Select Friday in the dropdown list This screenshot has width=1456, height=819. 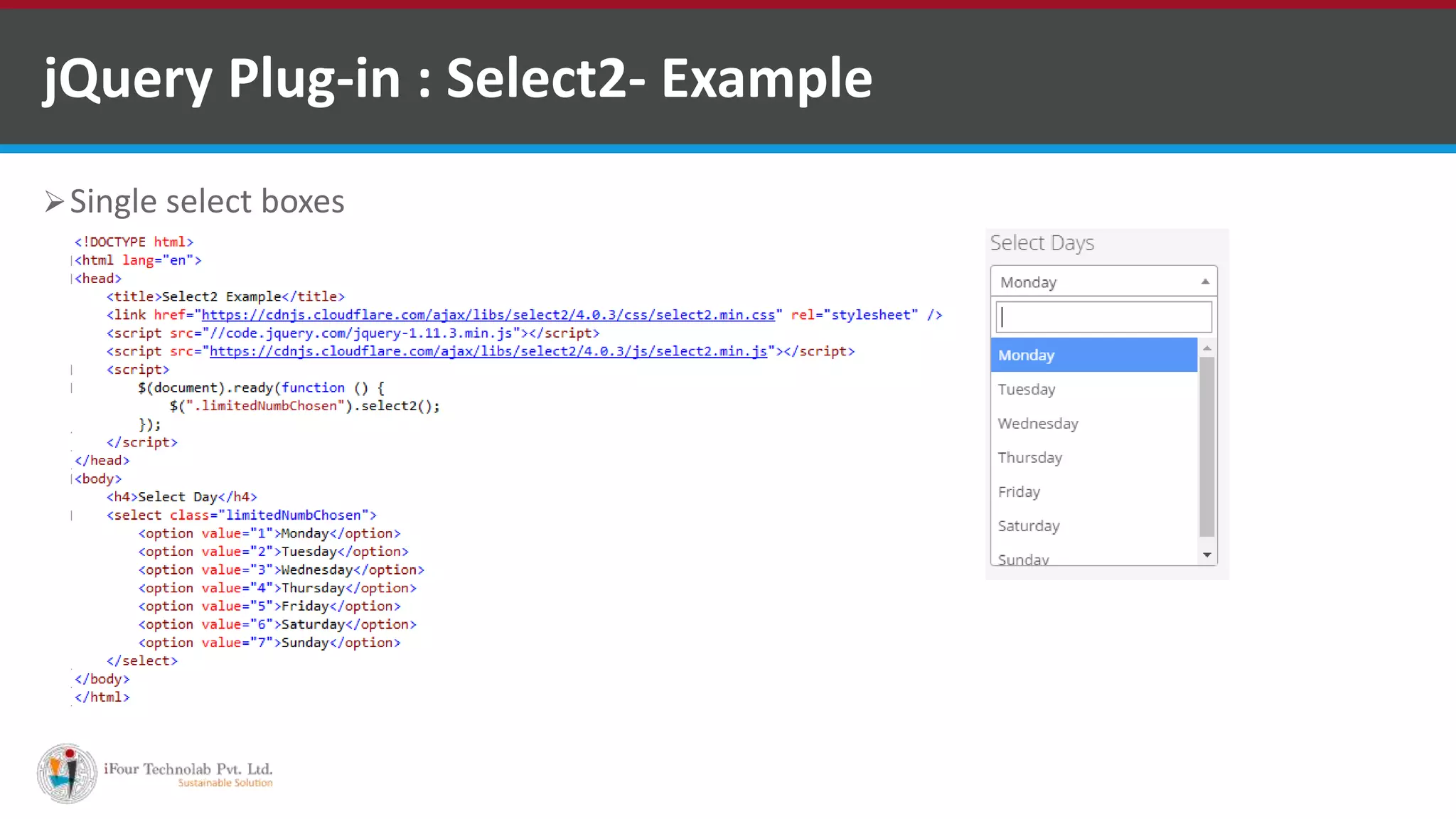click(x=1093, y=491)
